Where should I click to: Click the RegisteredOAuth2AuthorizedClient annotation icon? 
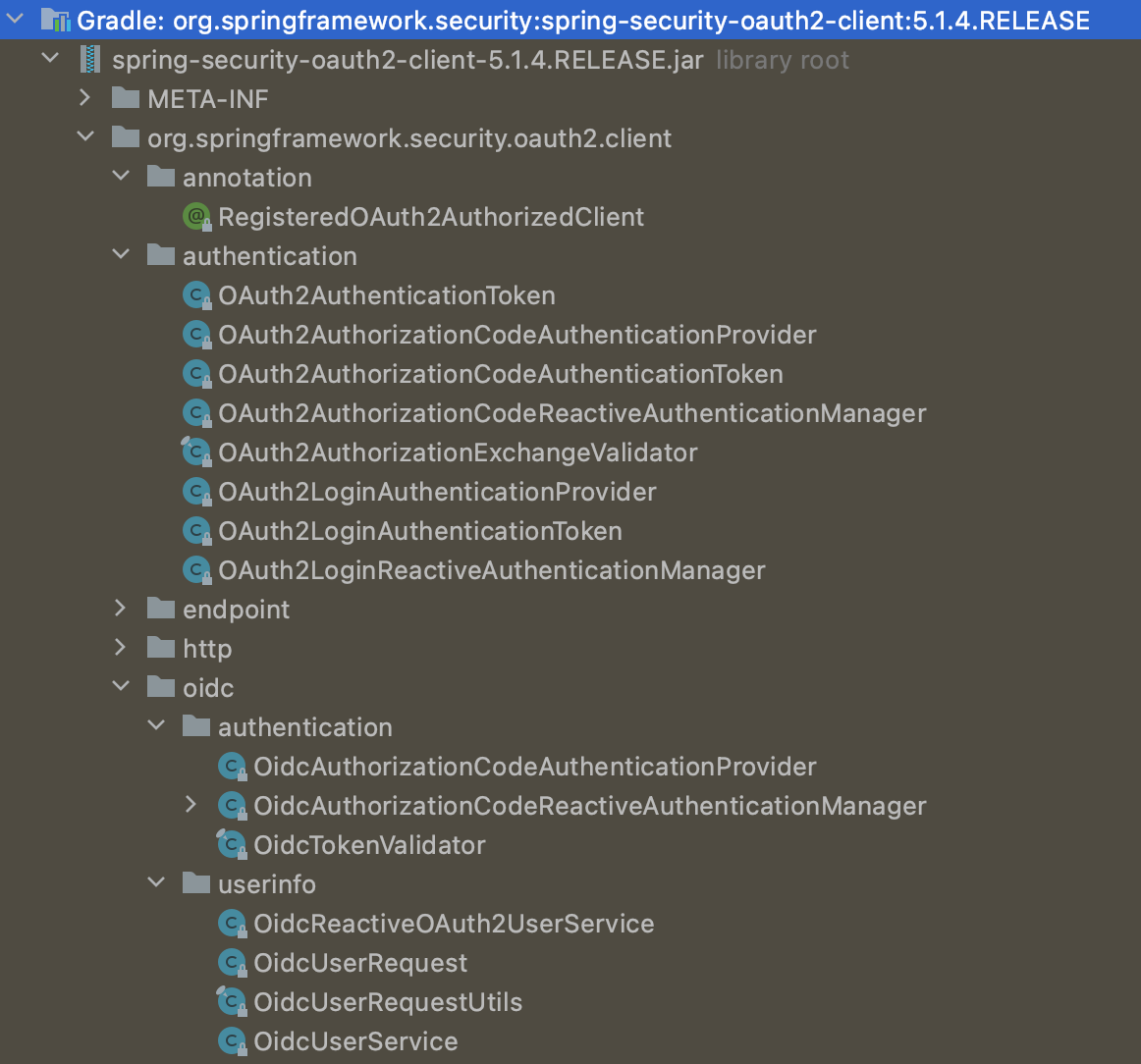tap(194, 216)
